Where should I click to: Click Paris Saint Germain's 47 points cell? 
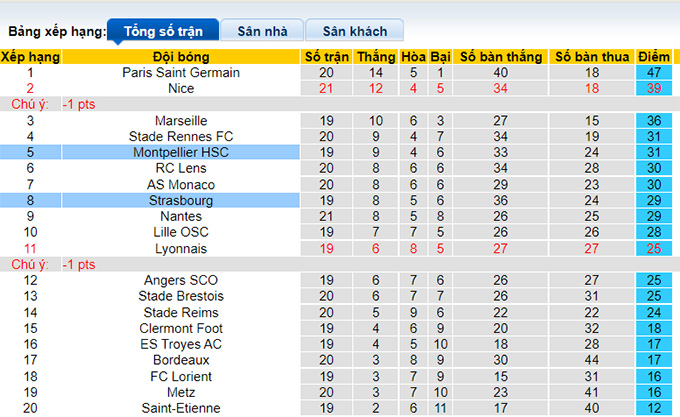click(x=654, y=73)
